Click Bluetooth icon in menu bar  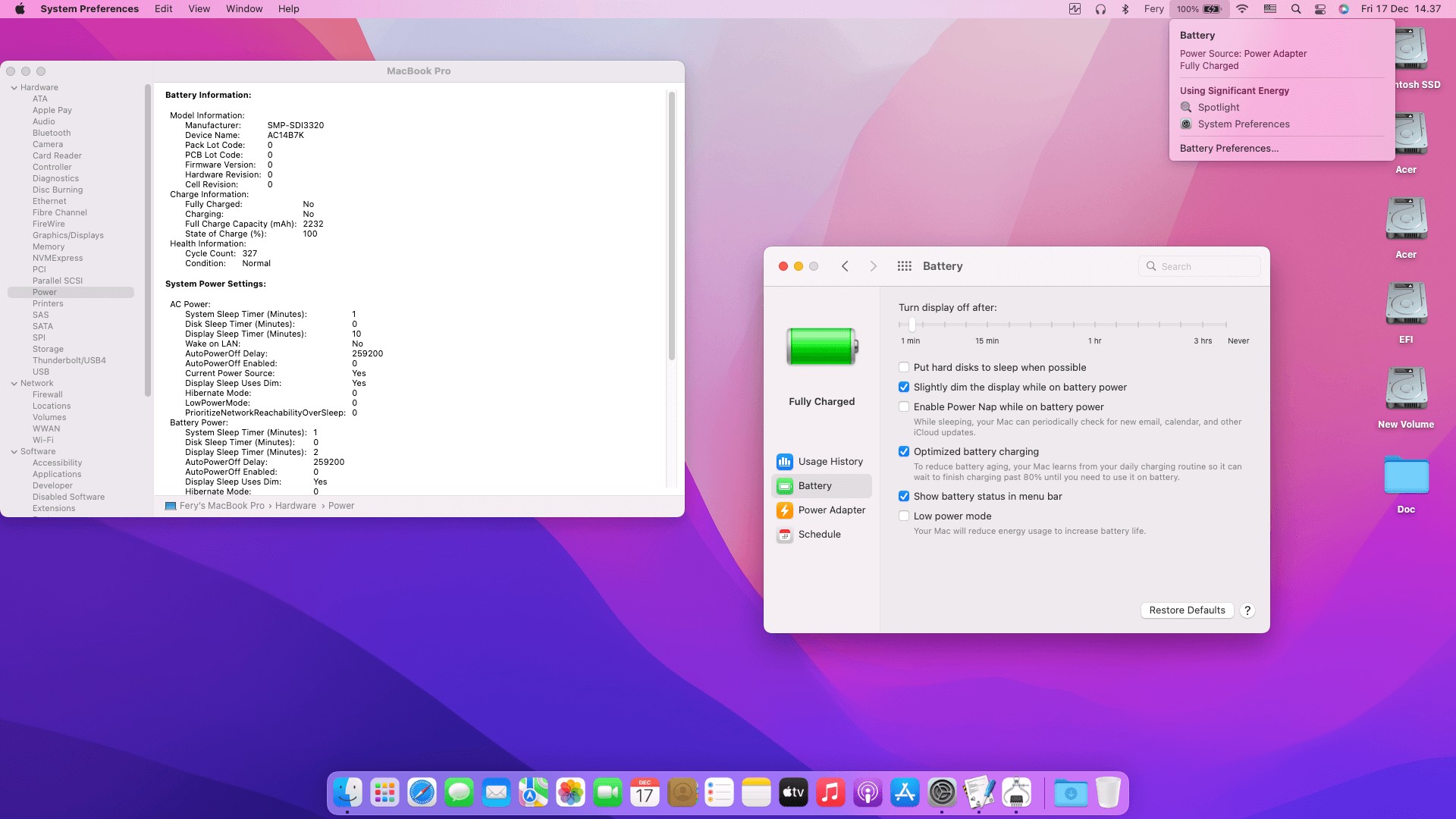(1125, 9)
